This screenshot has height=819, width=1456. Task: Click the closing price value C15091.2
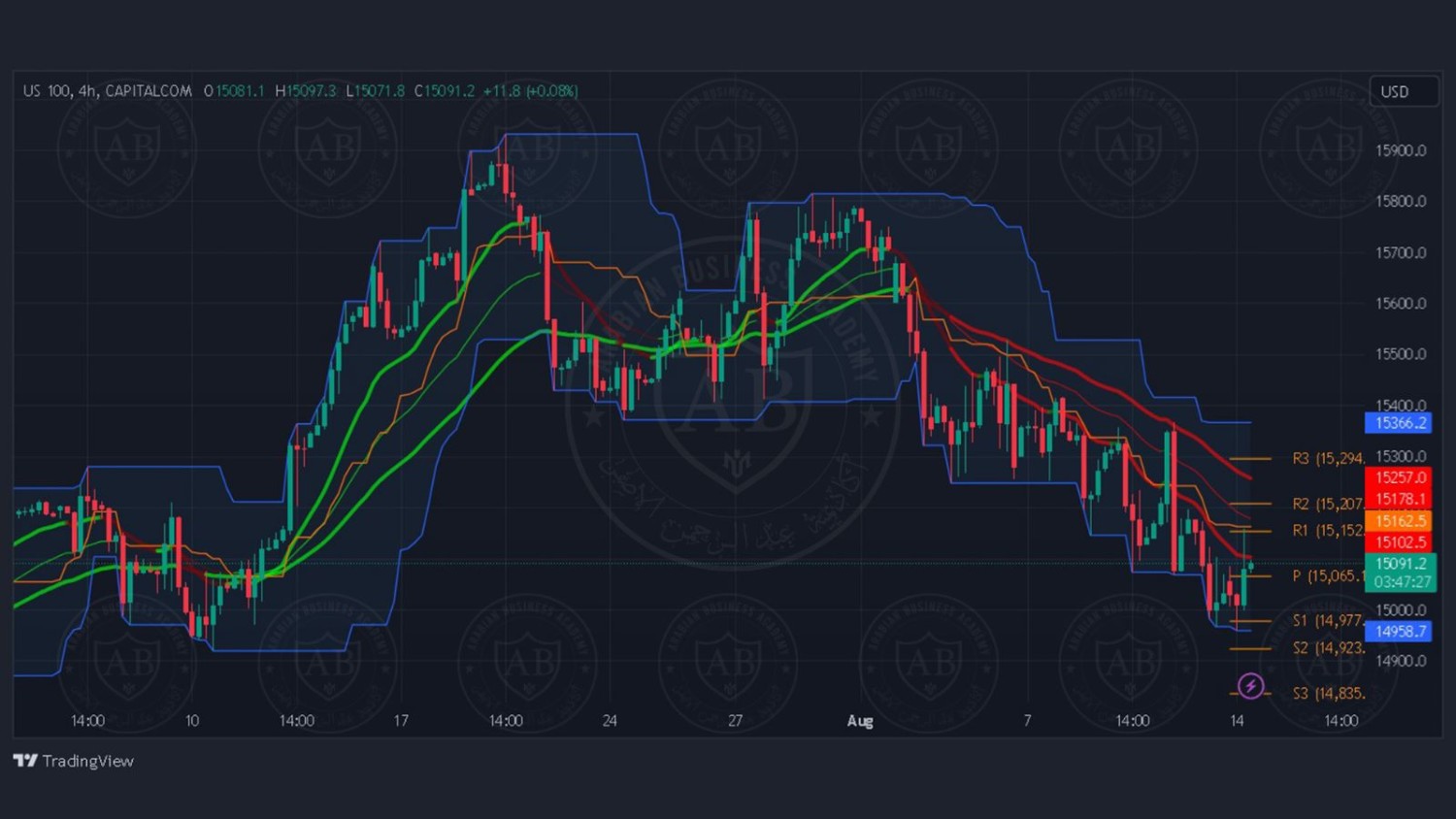[445, 91]
